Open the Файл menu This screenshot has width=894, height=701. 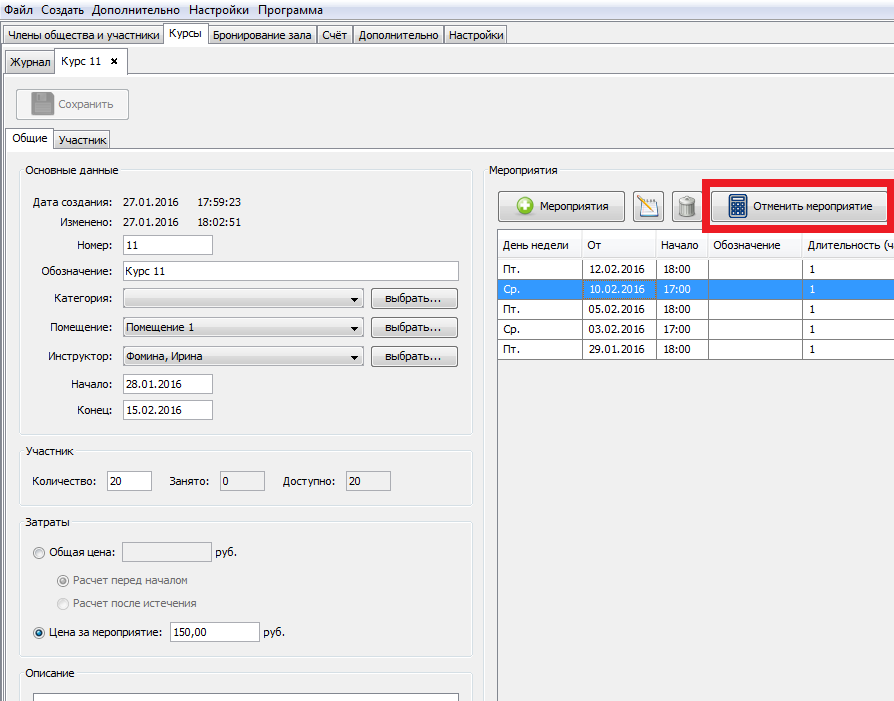tap(18, 10)
